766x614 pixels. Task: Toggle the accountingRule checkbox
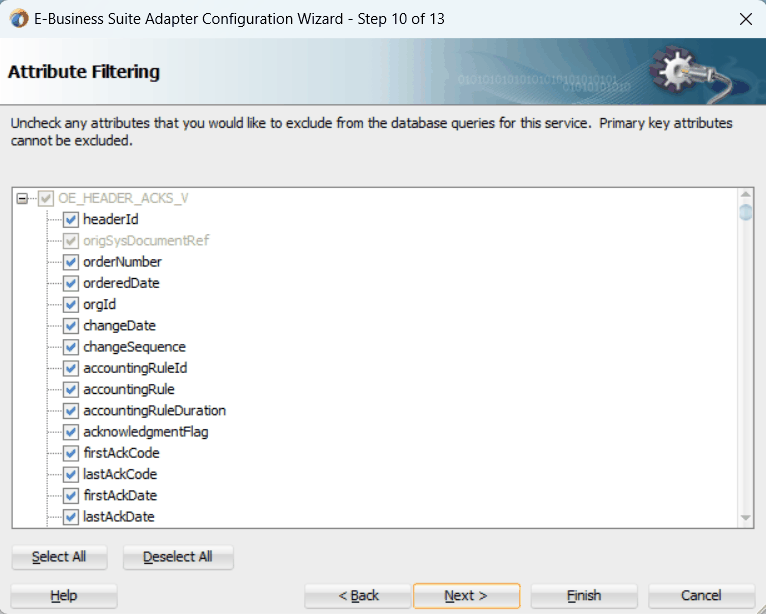[70, 389]
